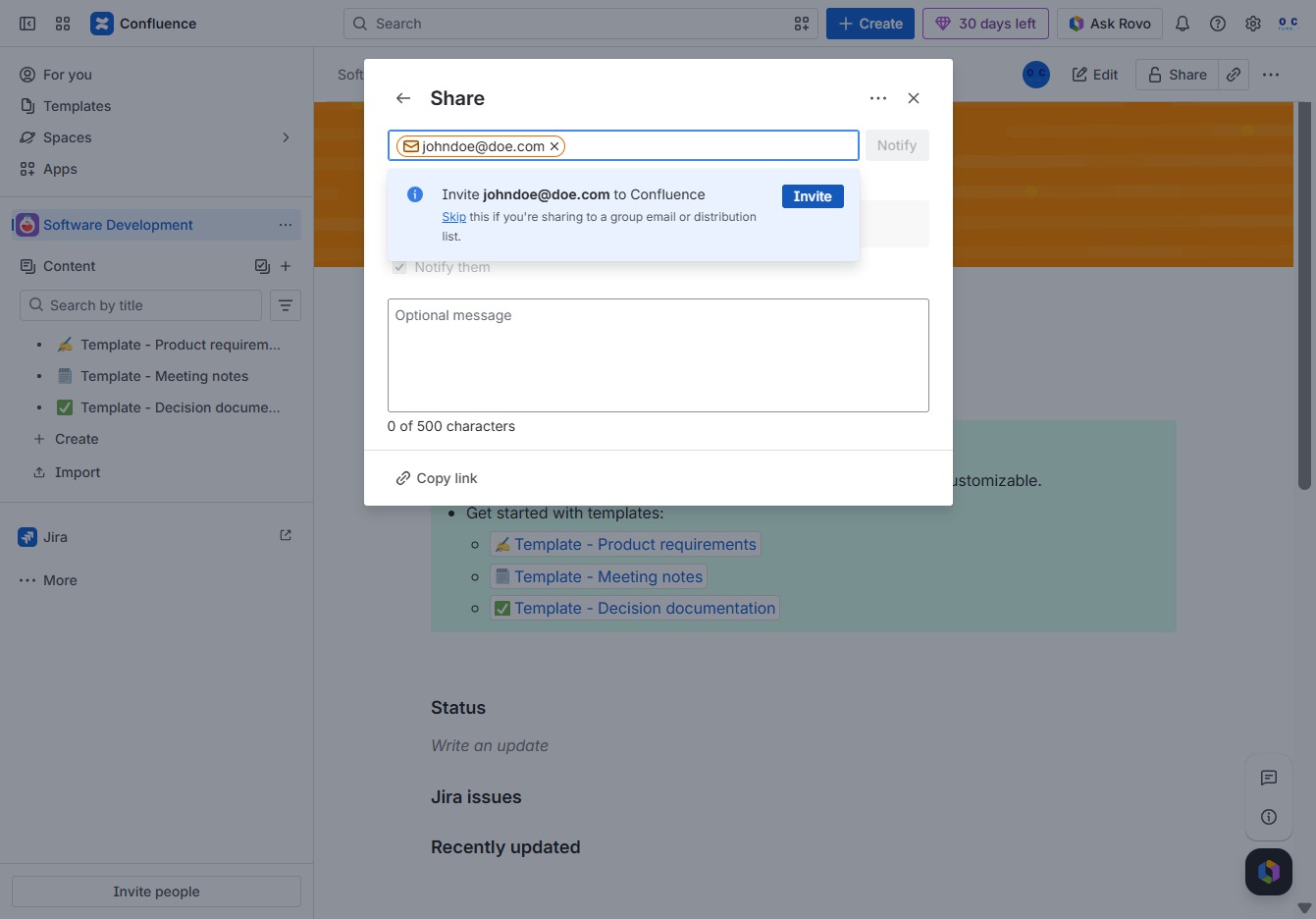
Task: Focus the top Search field
Action: [x=581, y=24]
